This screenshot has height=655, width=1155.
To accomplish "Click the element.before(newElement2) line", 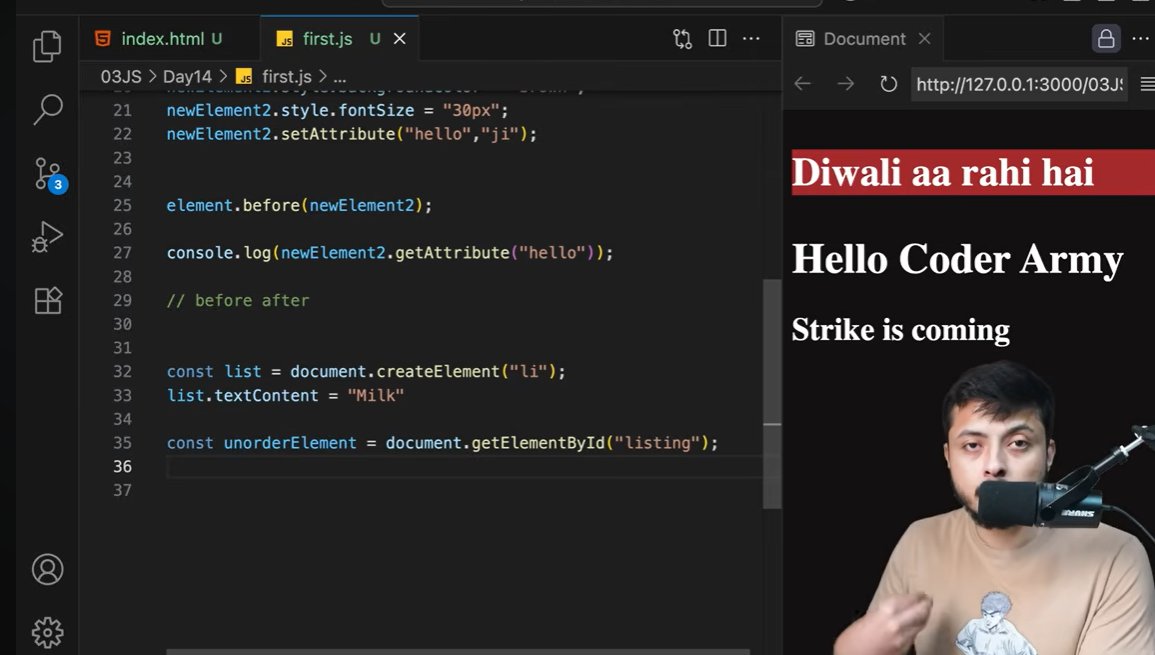I will coord(299,206).
